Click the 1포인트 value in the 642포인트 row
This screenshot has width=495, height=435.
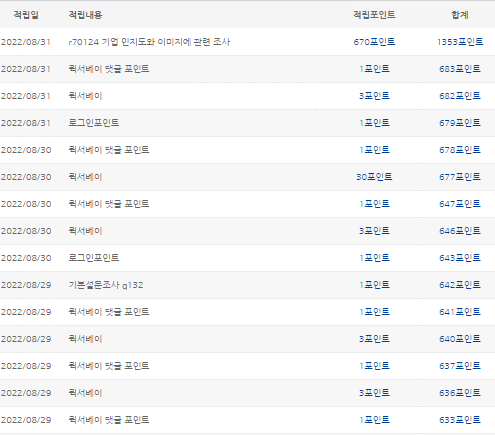(374, 285)
